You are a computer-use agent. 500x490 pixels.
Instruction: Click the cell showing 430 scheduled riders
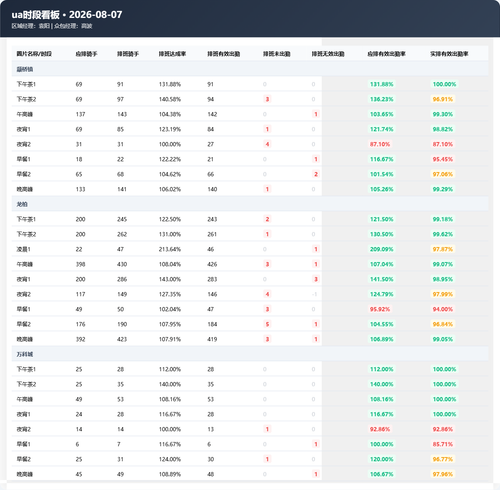click(x=122, y=264)
